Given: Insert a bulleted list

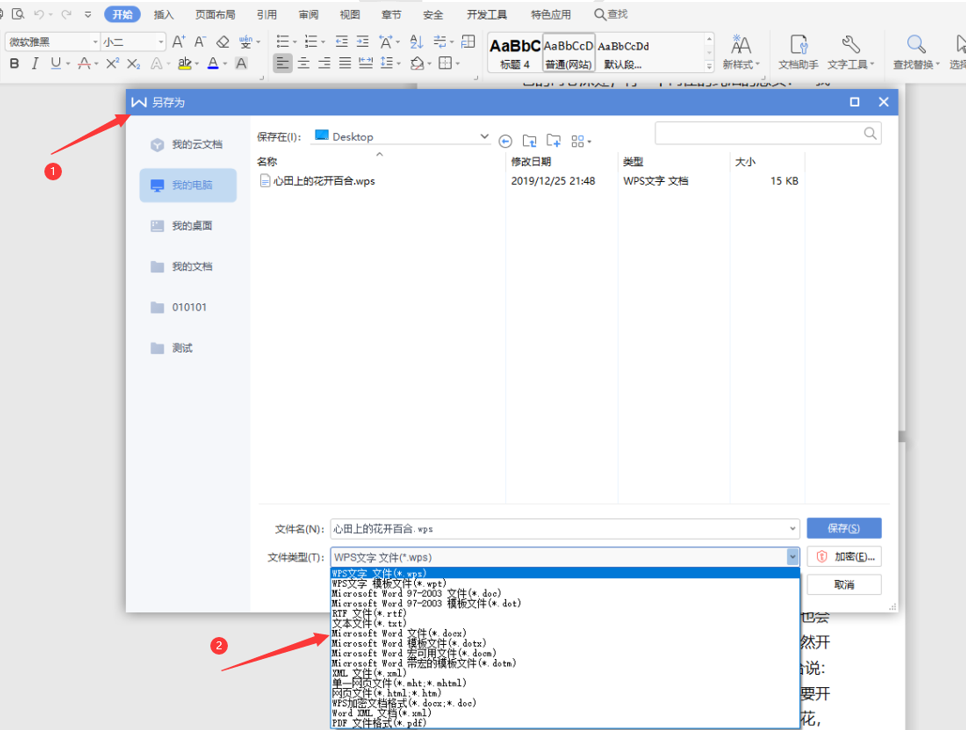Looking at the screenshot, I should click(x=283, y=41).
